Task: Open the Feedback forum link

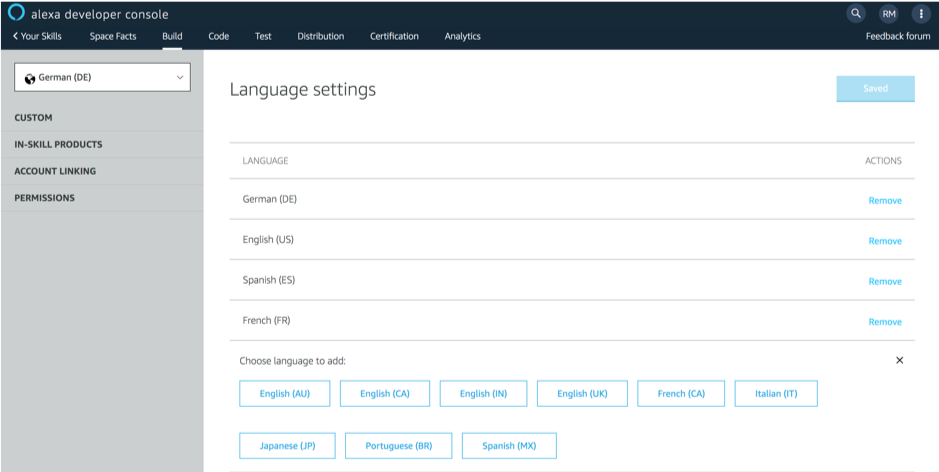Action: pyautogui.click(x=897, y=36)
